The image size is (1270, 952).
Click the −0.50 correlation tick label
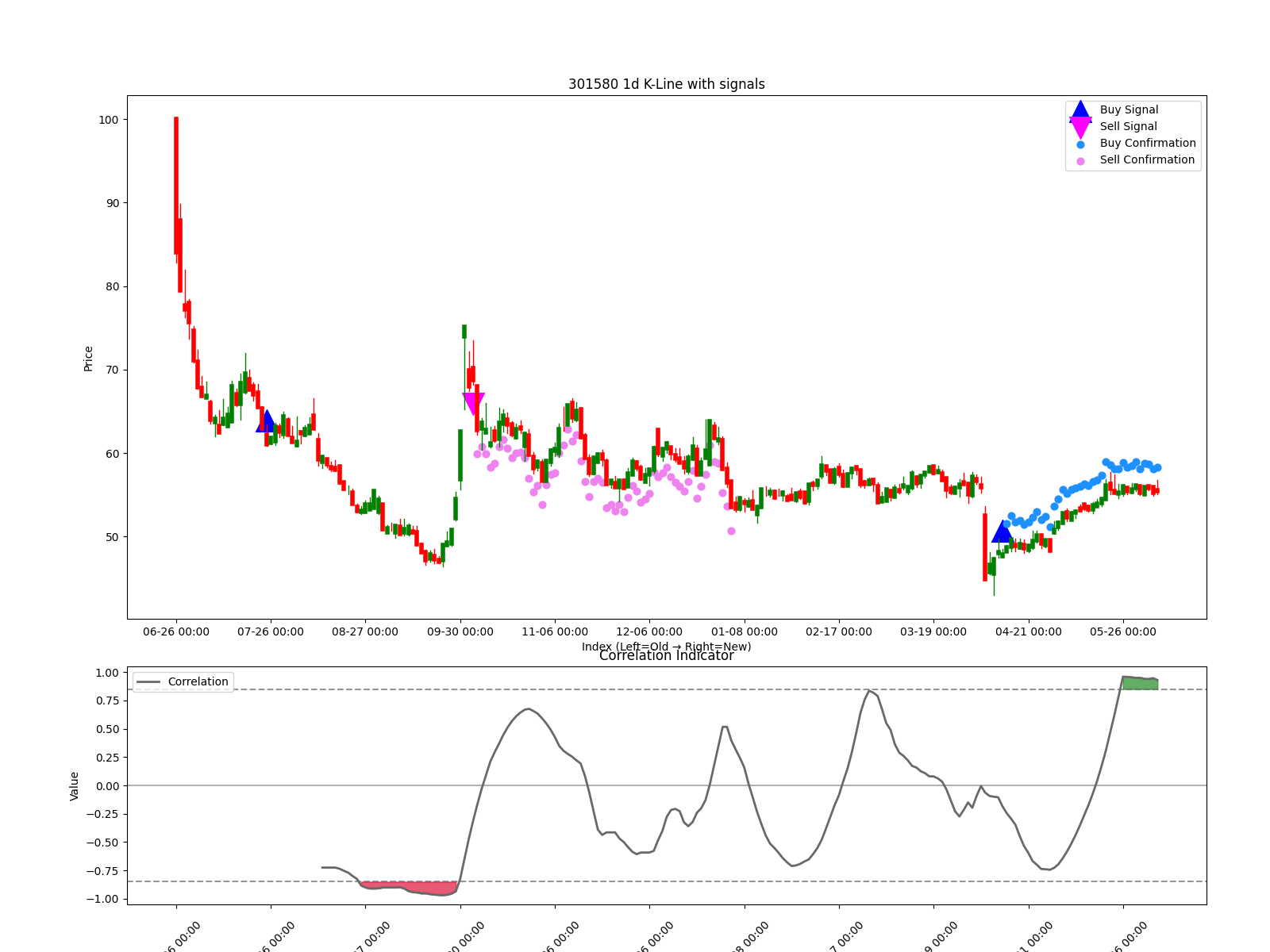tap(102, 843)
